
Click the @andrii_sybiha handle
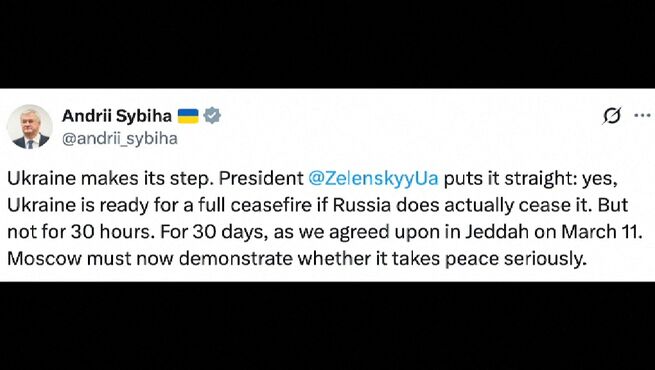tap(120, 138)
